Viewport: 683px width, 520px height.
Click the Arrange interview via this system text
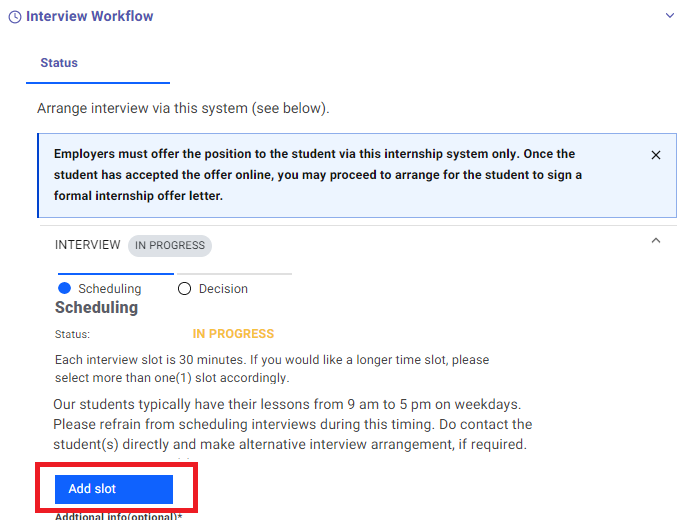click(183, 108)
